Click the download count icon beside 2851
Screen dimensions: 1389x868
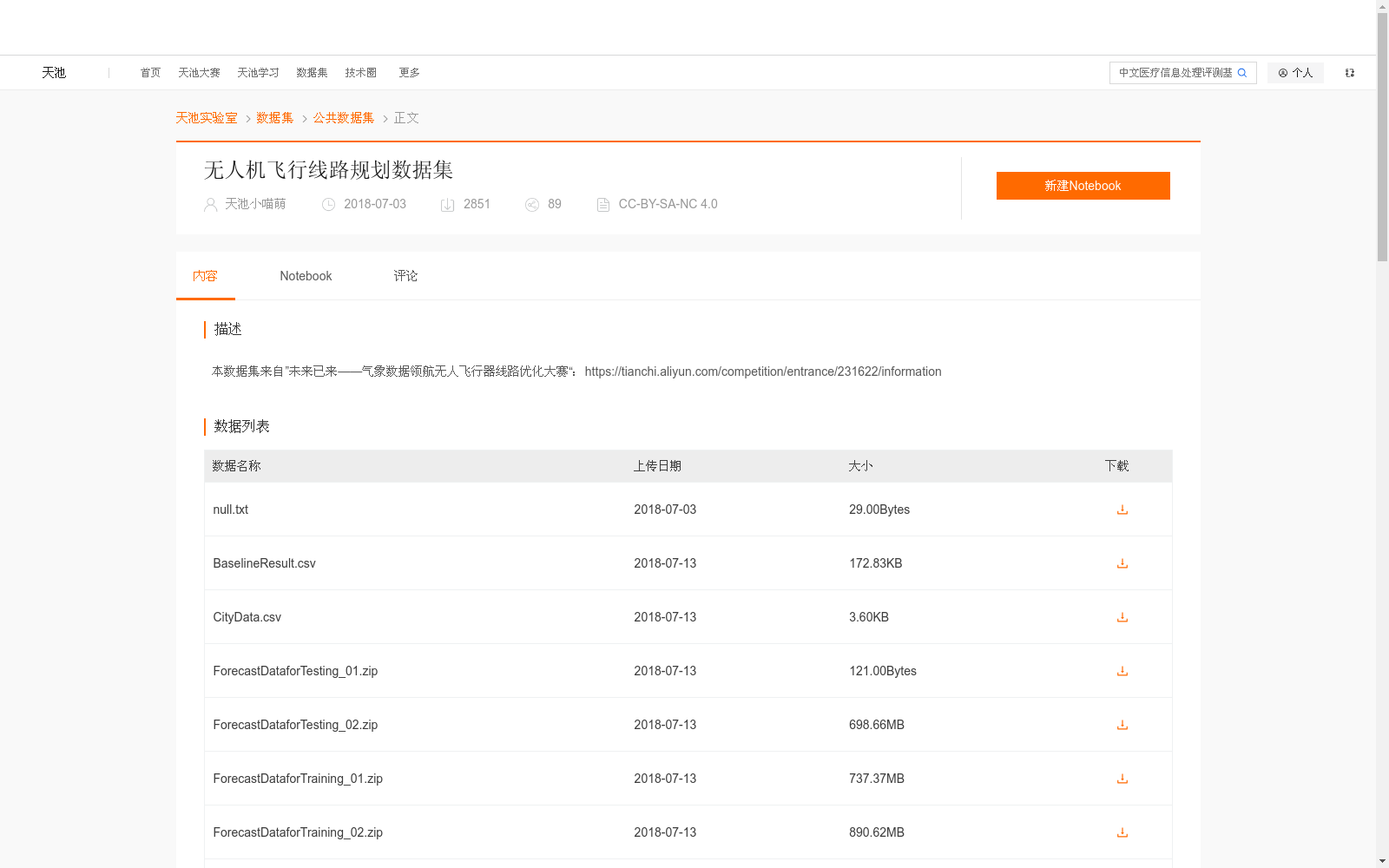click(x=448, y=205)
